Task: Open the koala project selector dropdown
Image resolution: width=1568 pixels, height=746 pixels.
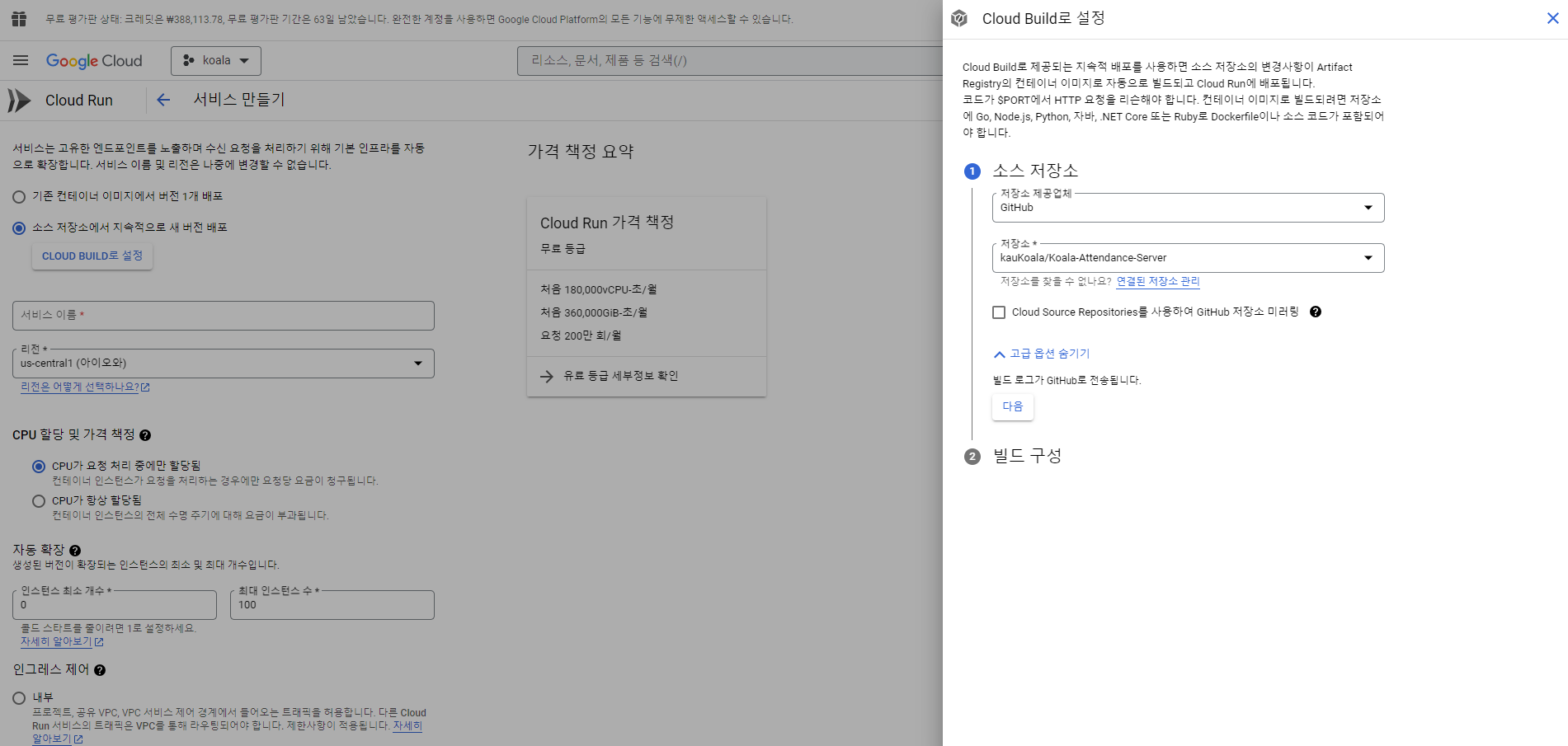Action: click(216, 61)
